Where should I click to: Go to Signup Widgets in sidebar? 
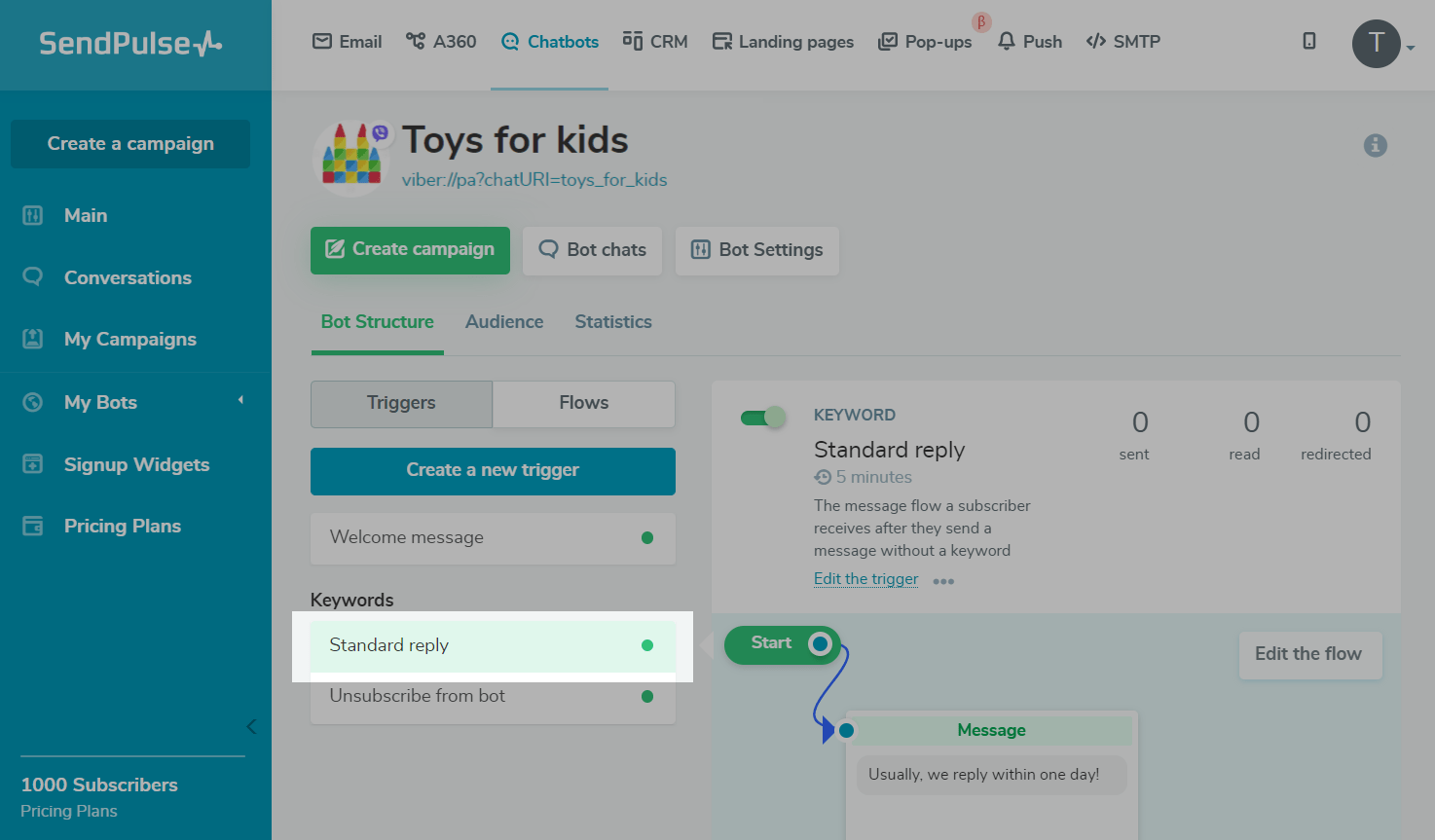136,464
